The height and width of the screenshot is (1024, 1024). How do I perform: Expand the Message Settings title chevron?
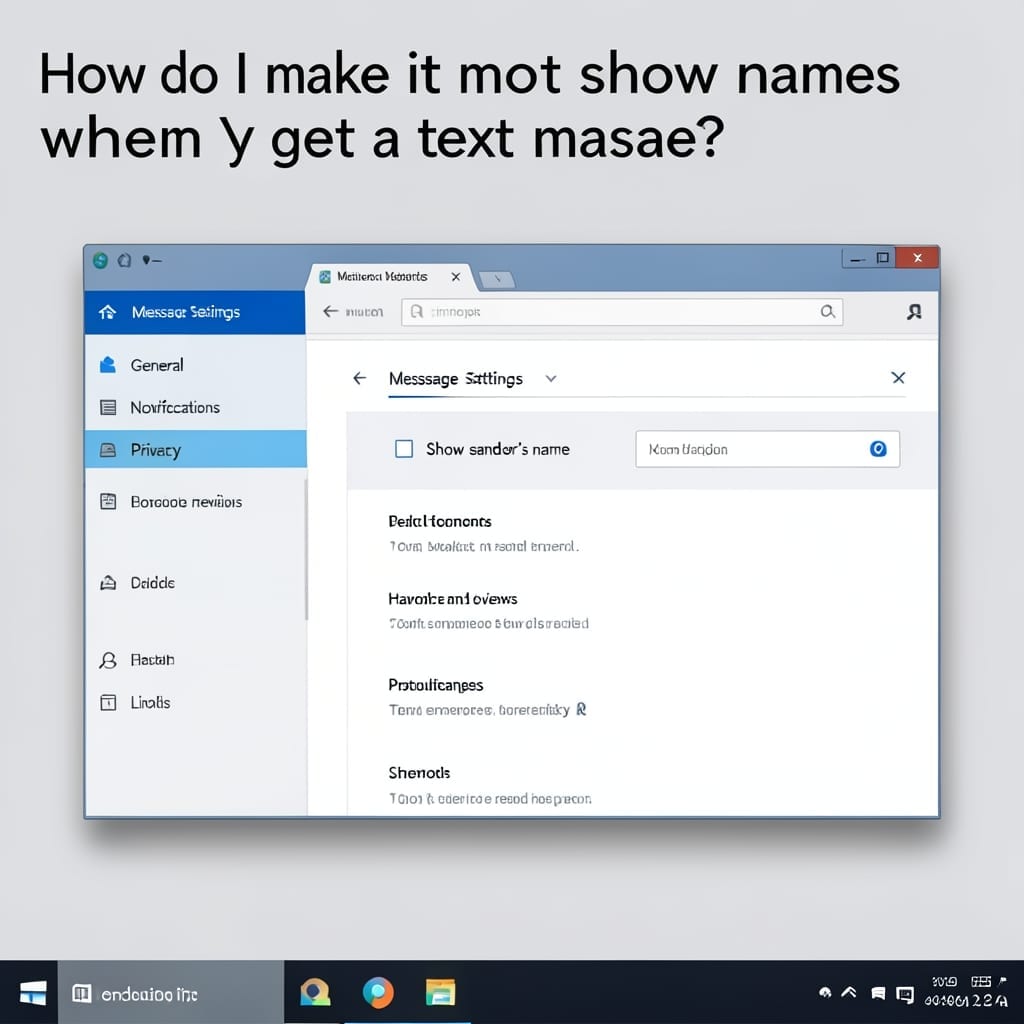point(551,379)
